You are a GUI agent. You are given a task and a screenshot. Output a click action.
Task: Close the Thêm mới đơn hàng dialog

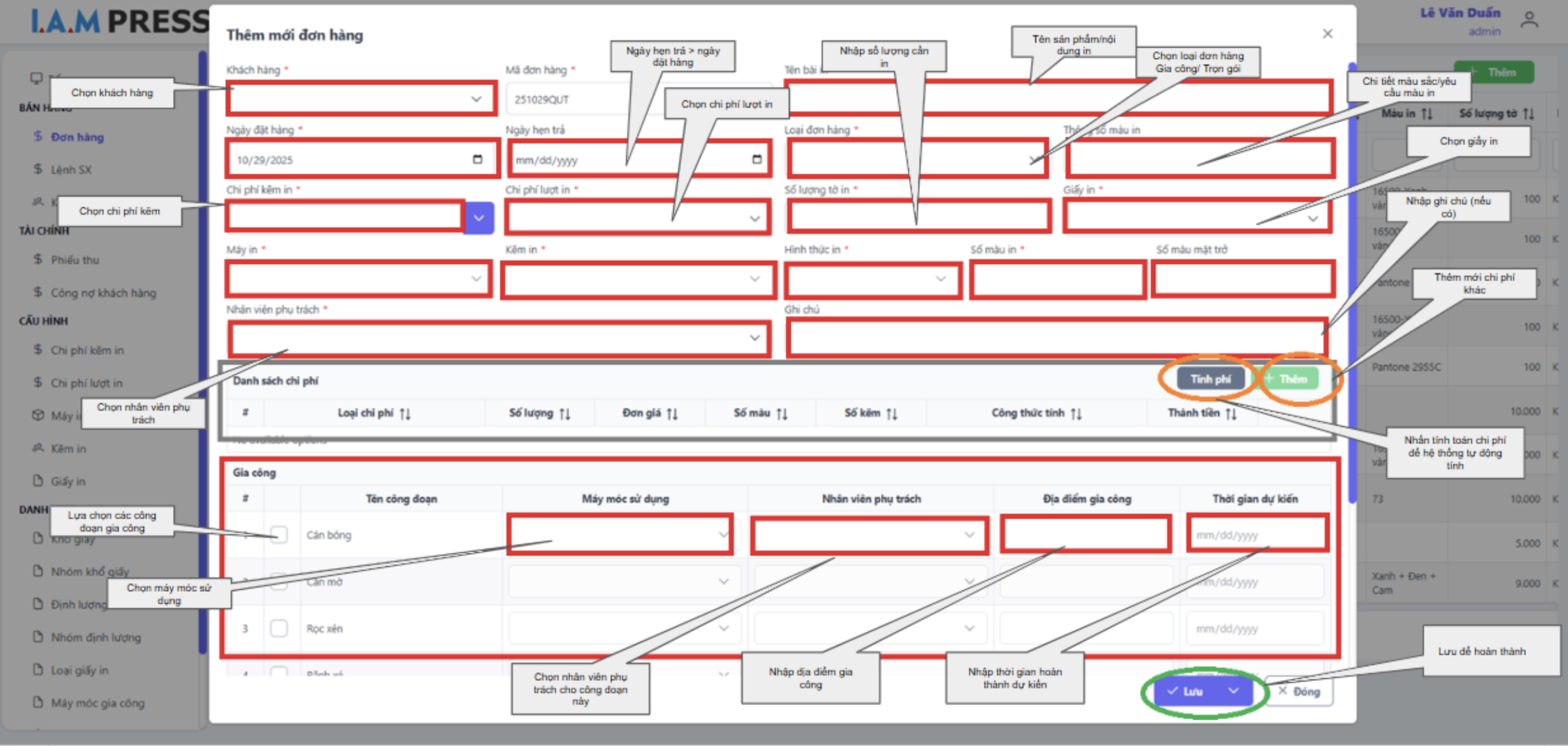coord(1327,34)
